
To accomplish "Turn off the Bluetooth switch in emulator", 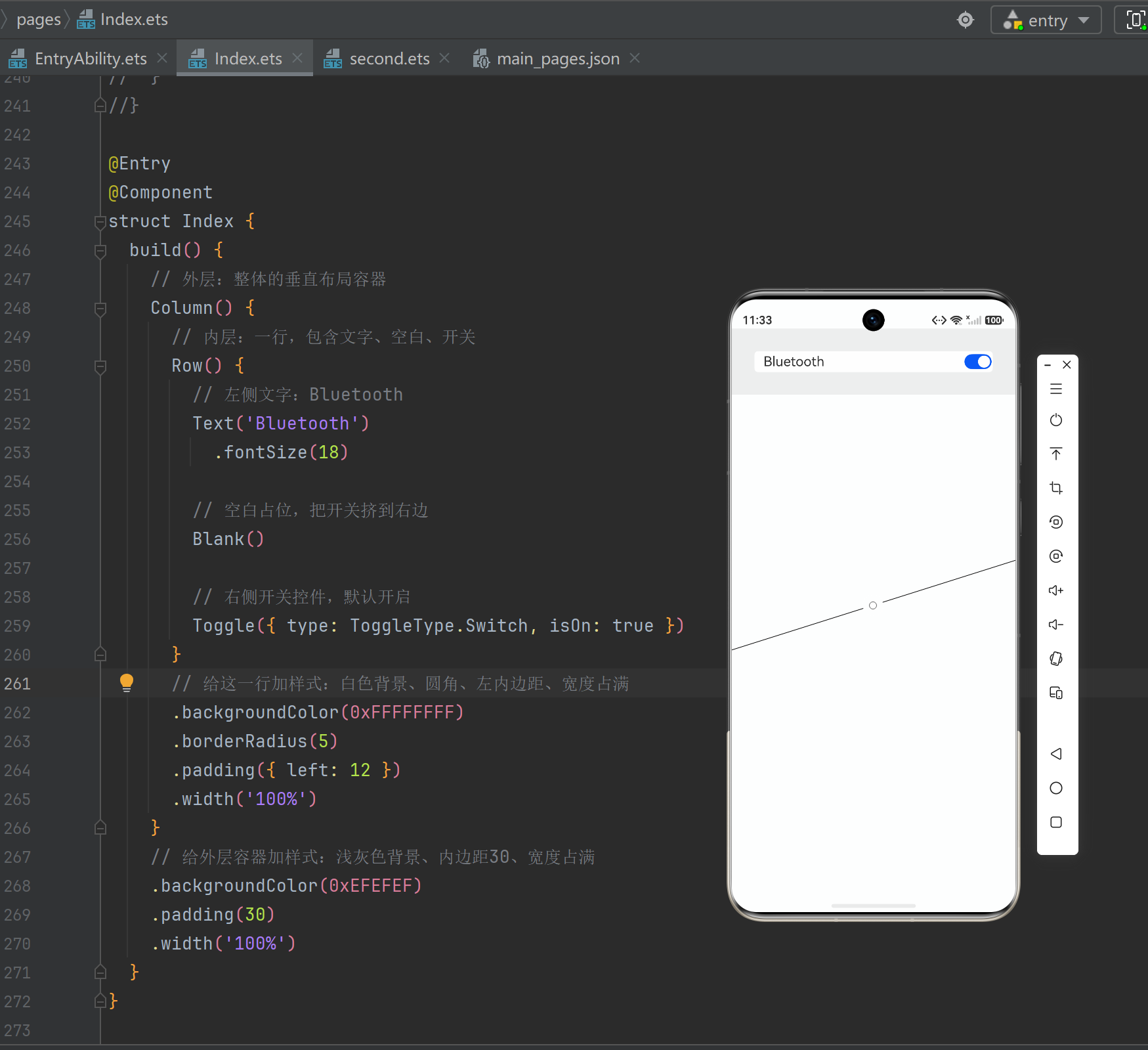I will [977, 362].
